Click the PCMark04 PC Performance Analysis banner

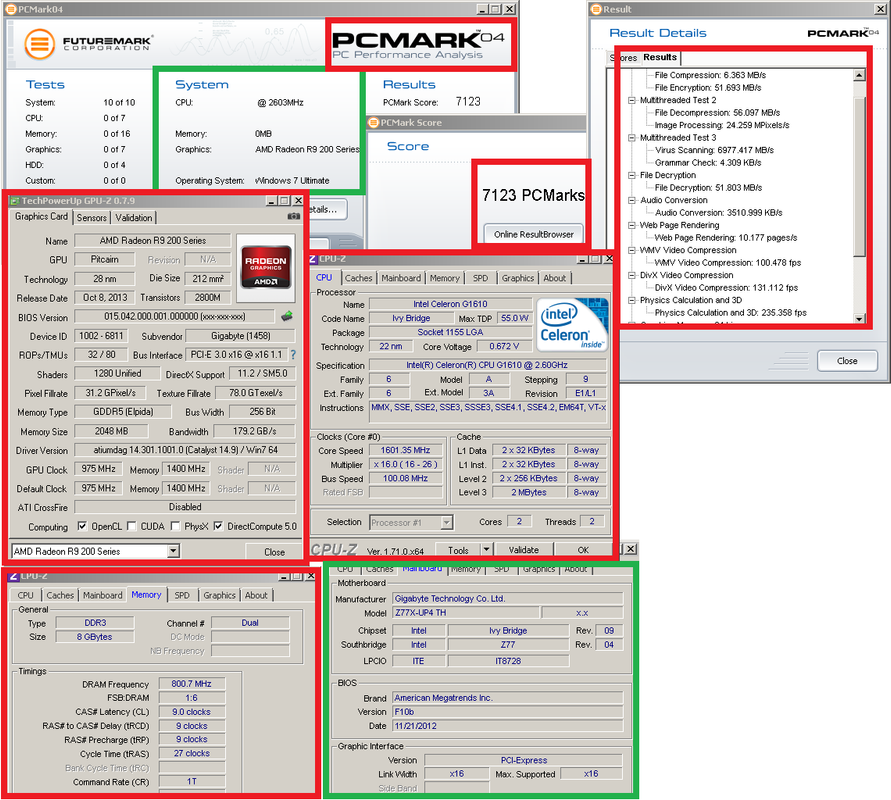coord(419,45)
